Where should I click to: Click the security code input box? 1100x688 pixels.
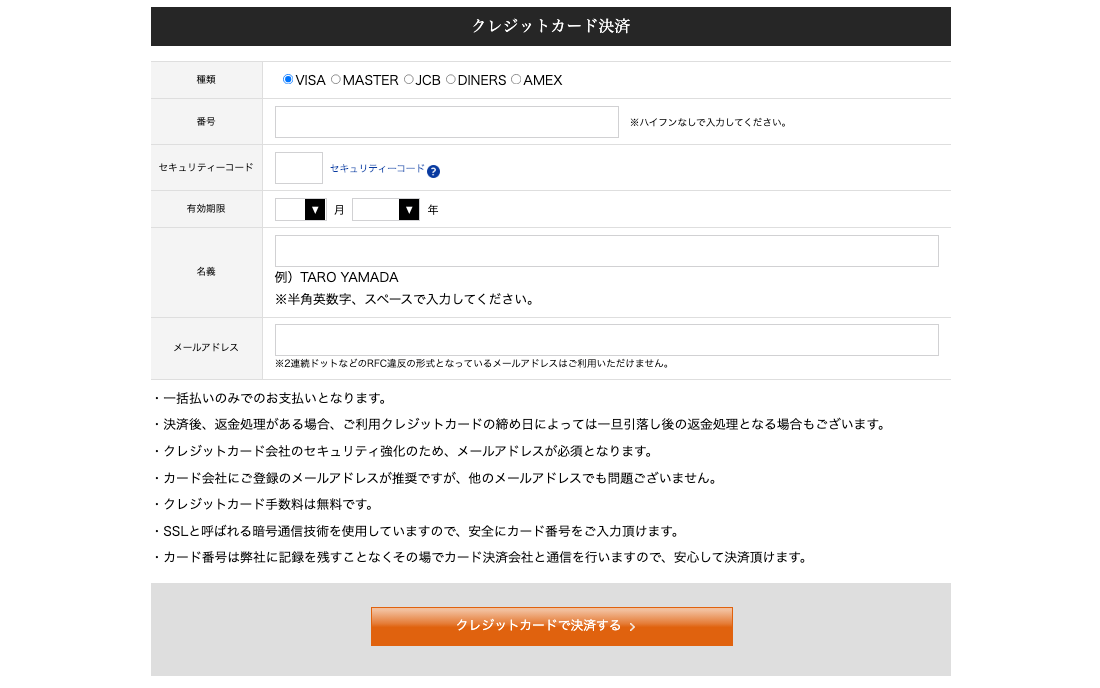pos(298,167)
